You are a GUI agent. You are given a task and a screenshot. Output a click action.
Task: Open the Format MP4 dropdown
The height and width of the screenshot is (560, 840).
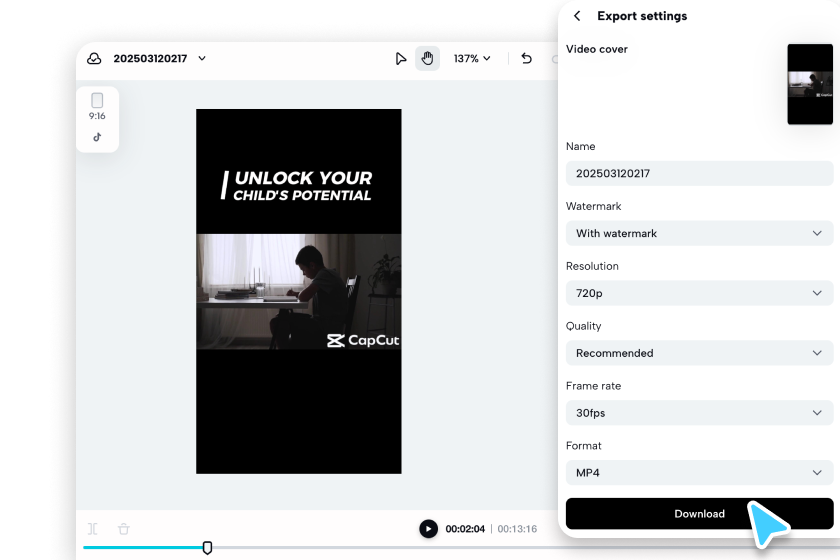[x=700, y=473]
